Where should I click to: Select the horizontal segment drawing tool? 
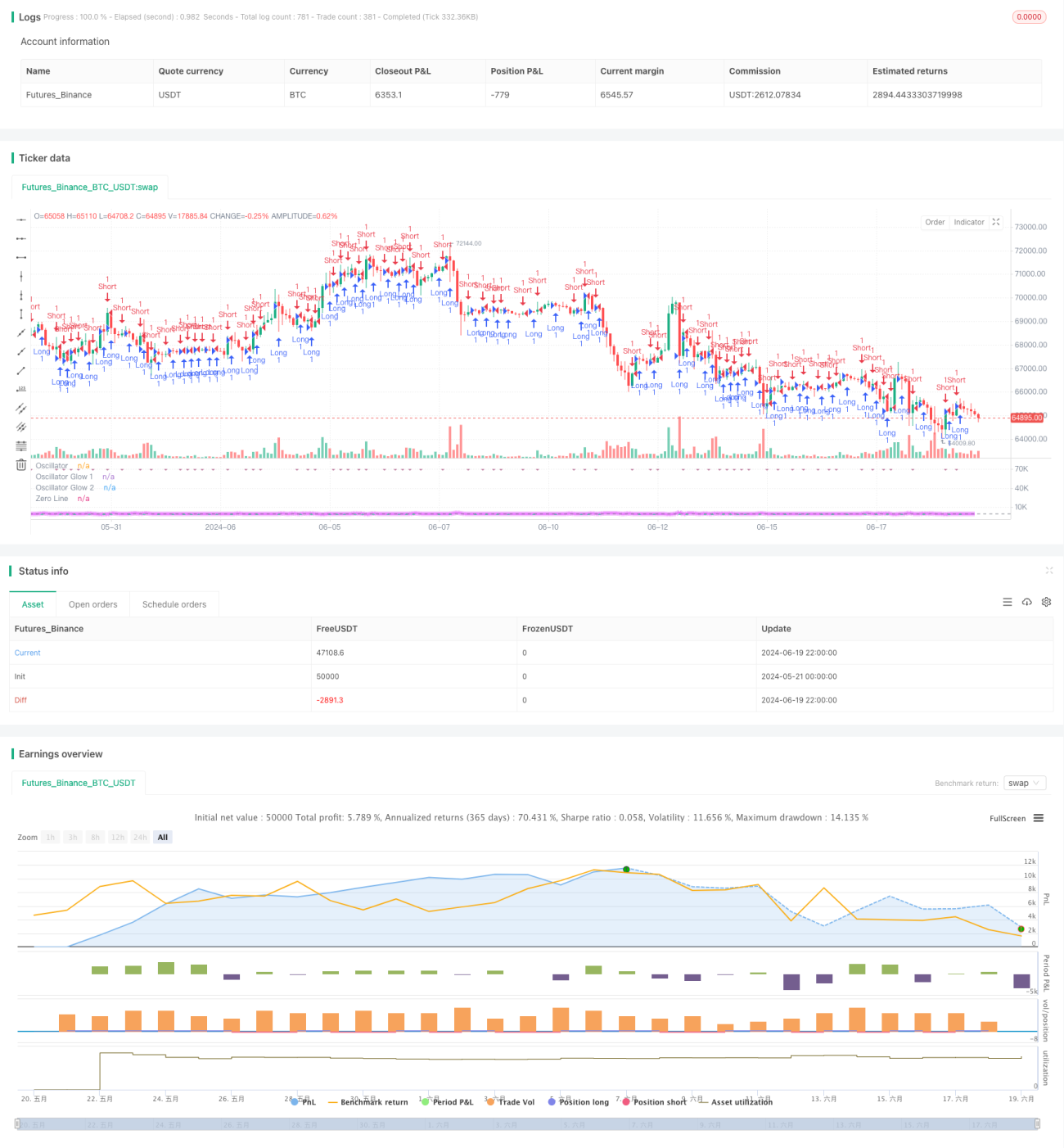[x=21, y=257]
